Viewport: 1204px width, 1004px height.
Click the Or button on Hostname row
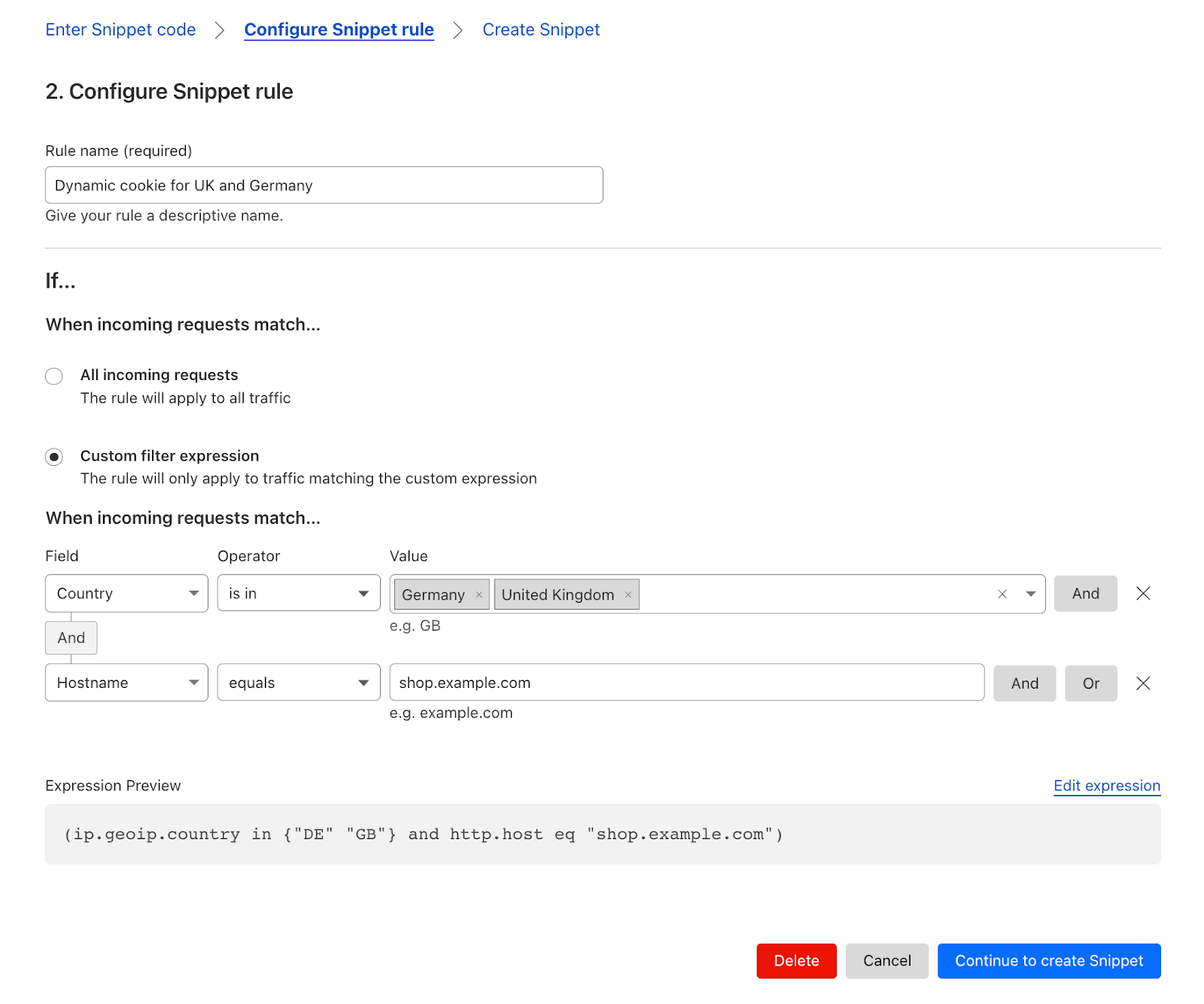coord(1091,683)
